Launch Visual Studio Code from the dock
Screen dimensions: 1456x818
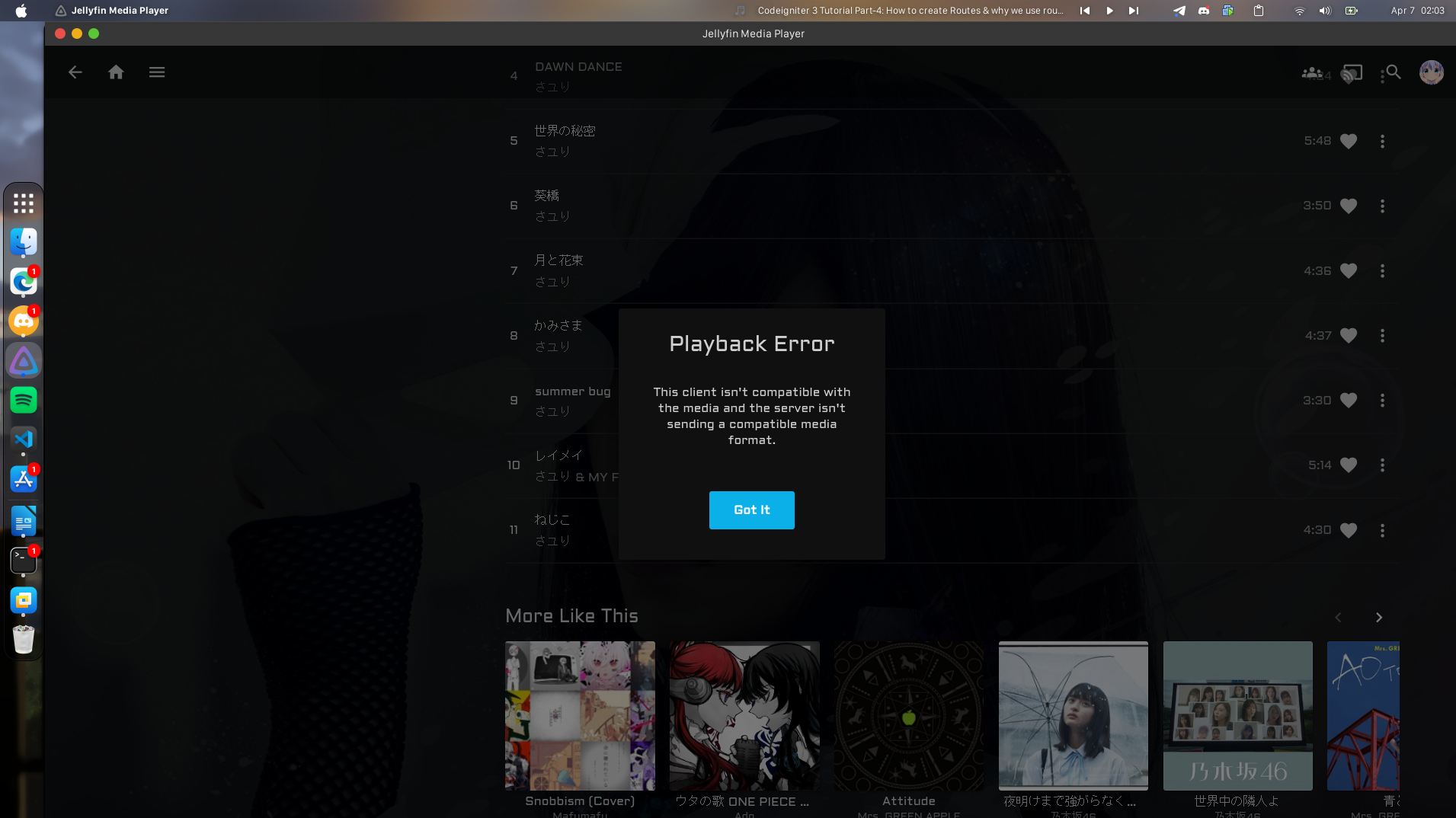tap(24, 440)
